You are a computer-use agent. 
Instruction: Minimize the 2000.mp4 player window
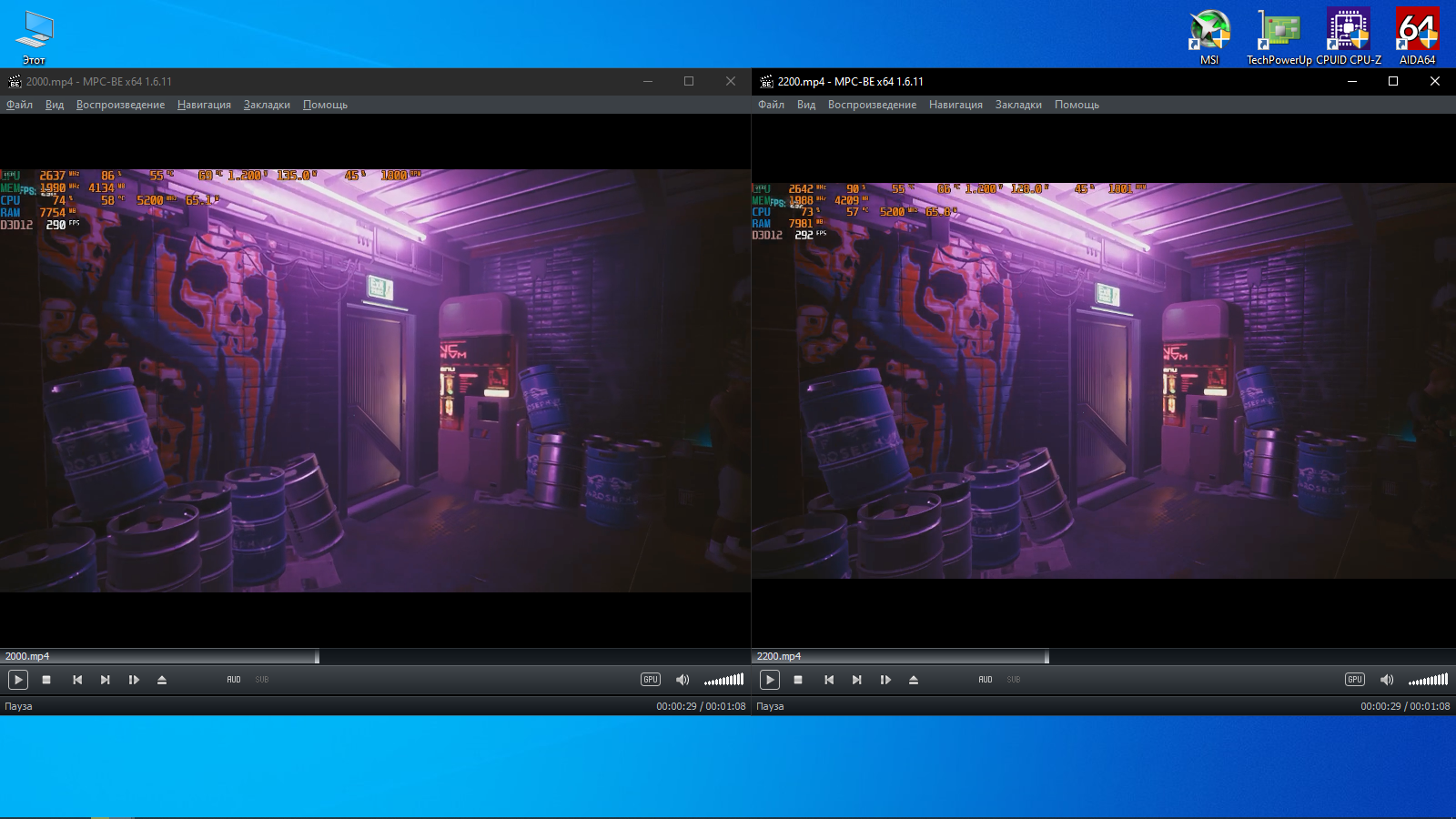[648, 81]
